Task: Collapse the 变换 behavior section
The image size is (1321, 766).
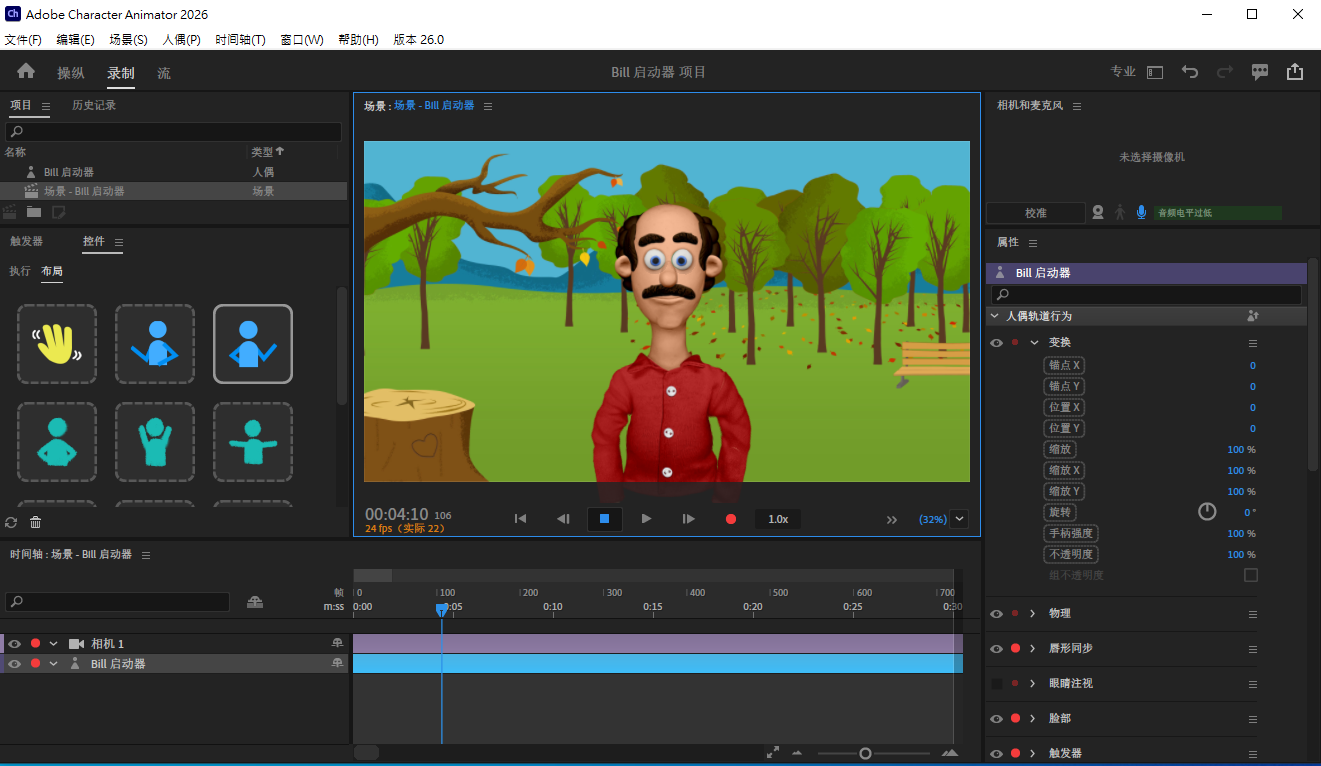Action: (x=1035, y=343)
